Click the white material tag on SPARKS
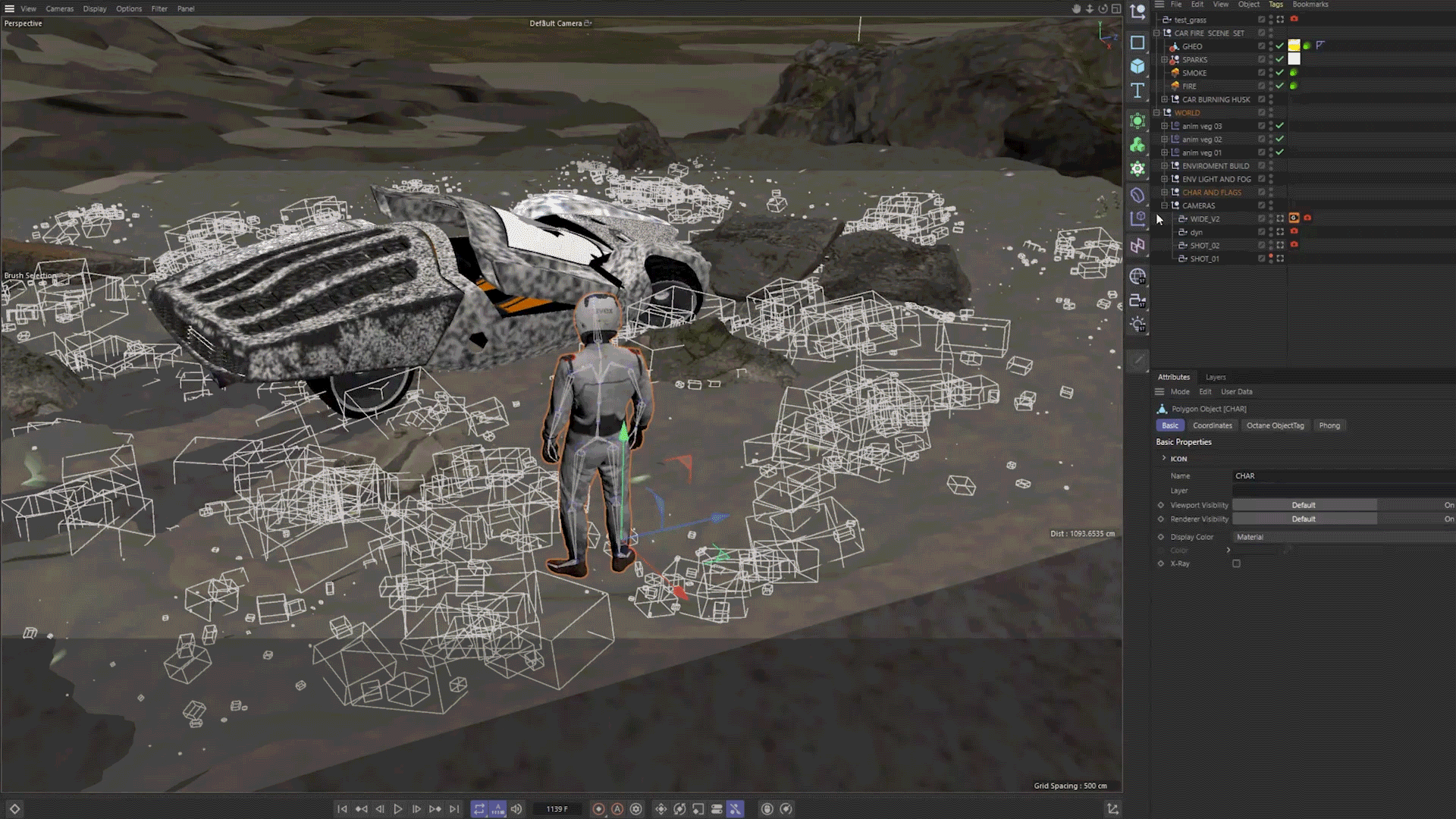 [1294, 59]
